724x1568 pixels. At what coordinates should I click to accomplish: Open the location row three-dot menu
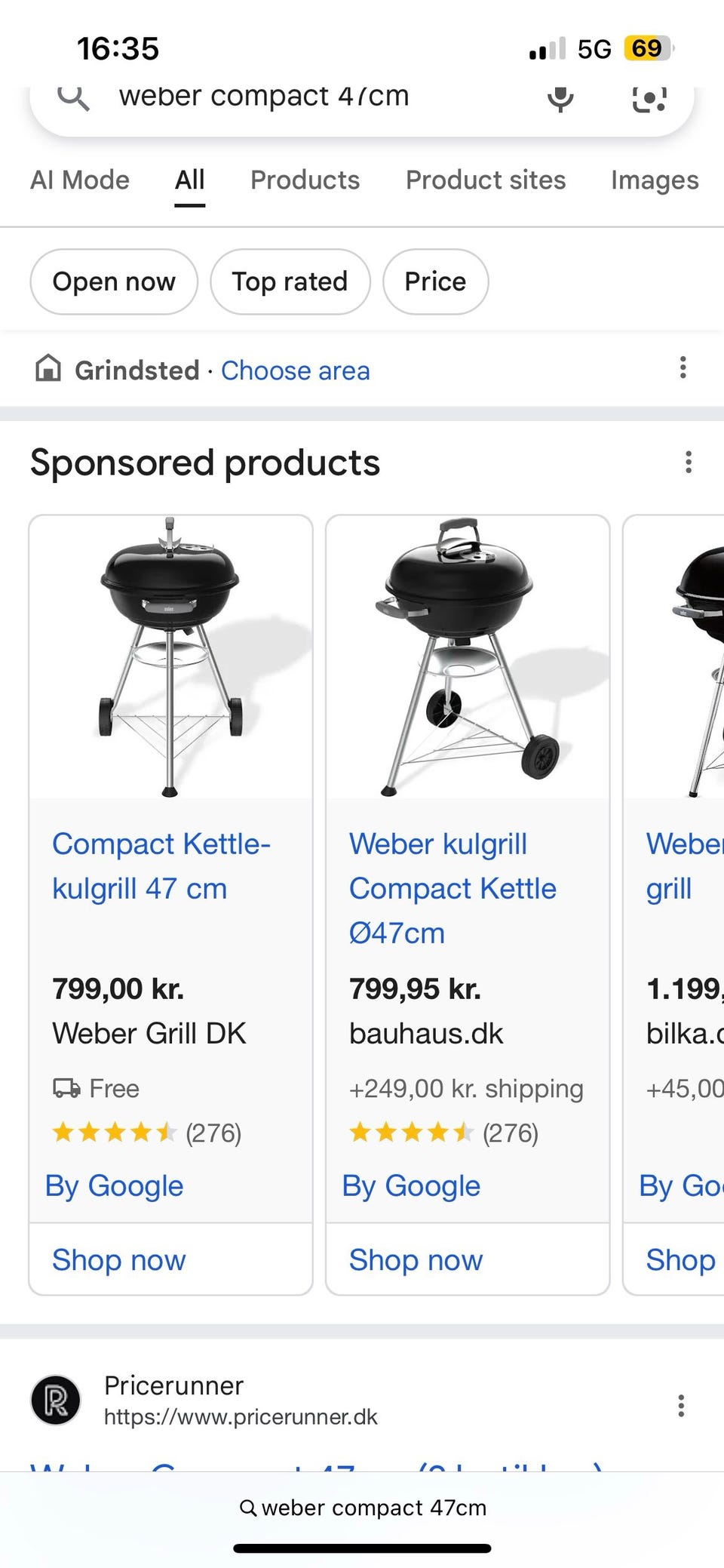(x=683, y=368)
